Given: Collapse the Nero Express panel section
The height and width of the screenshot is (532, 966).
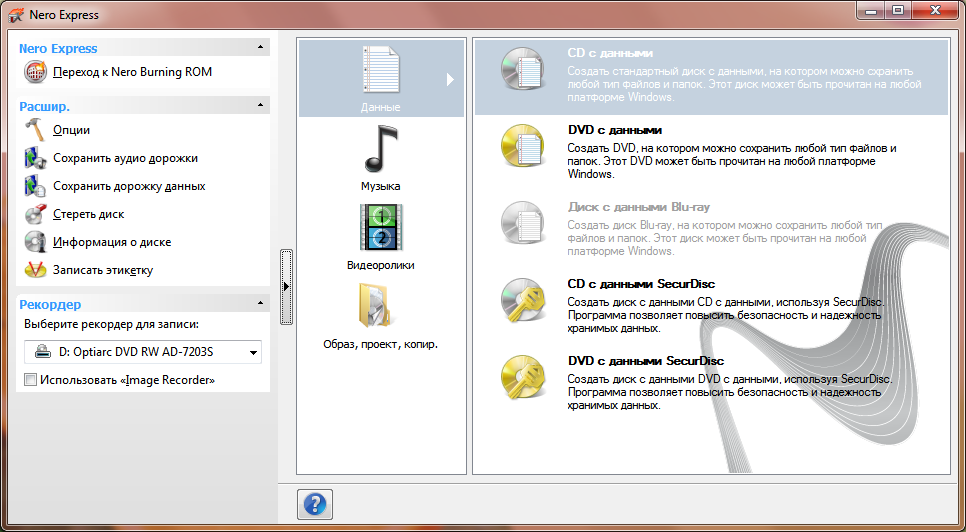Looking at the screenshot, I should pyautogui.click(x=260, y=48).
